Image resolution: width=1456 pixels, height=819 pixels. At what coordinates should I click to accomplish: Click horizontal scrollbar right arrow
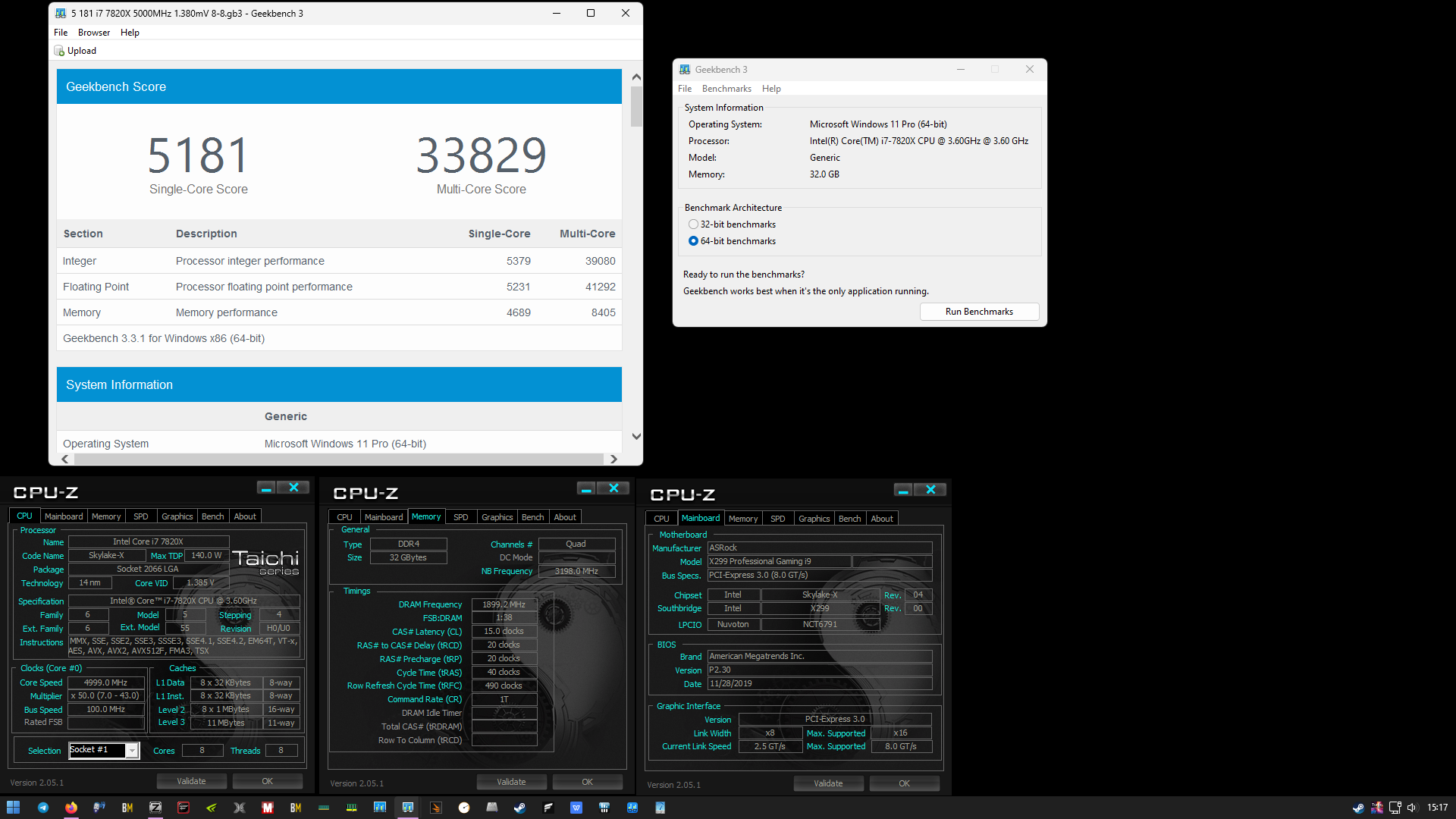click(x=613, y=459)
